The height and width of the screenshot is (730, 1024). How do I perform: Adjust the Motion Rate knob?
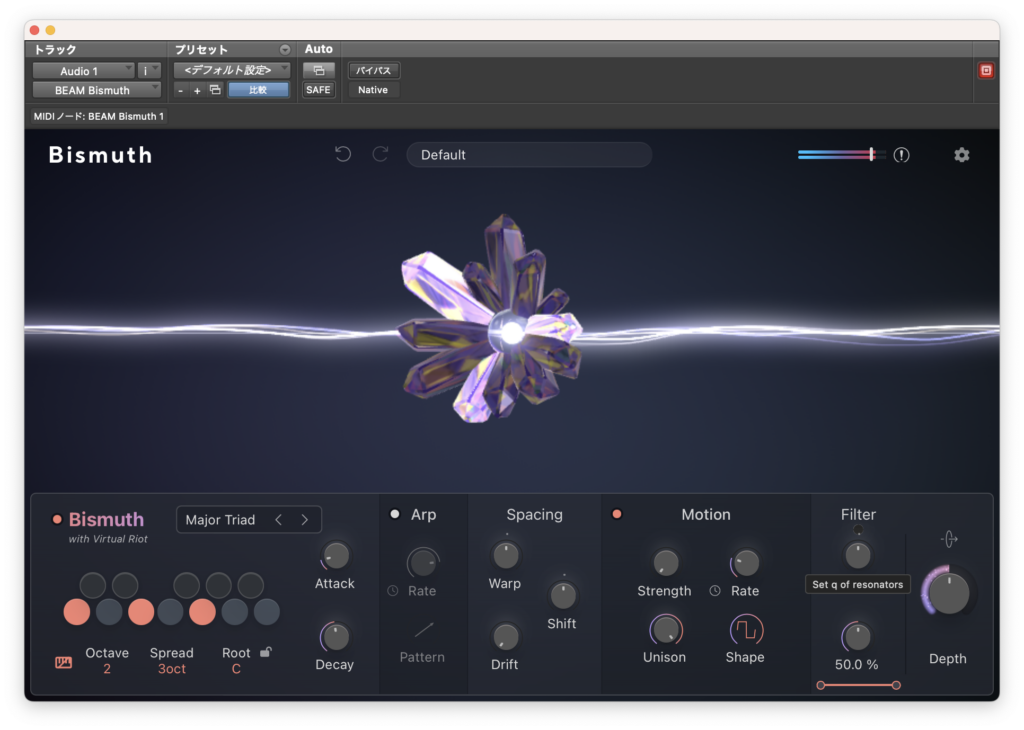pyautogui.click(x=745, y=562)
